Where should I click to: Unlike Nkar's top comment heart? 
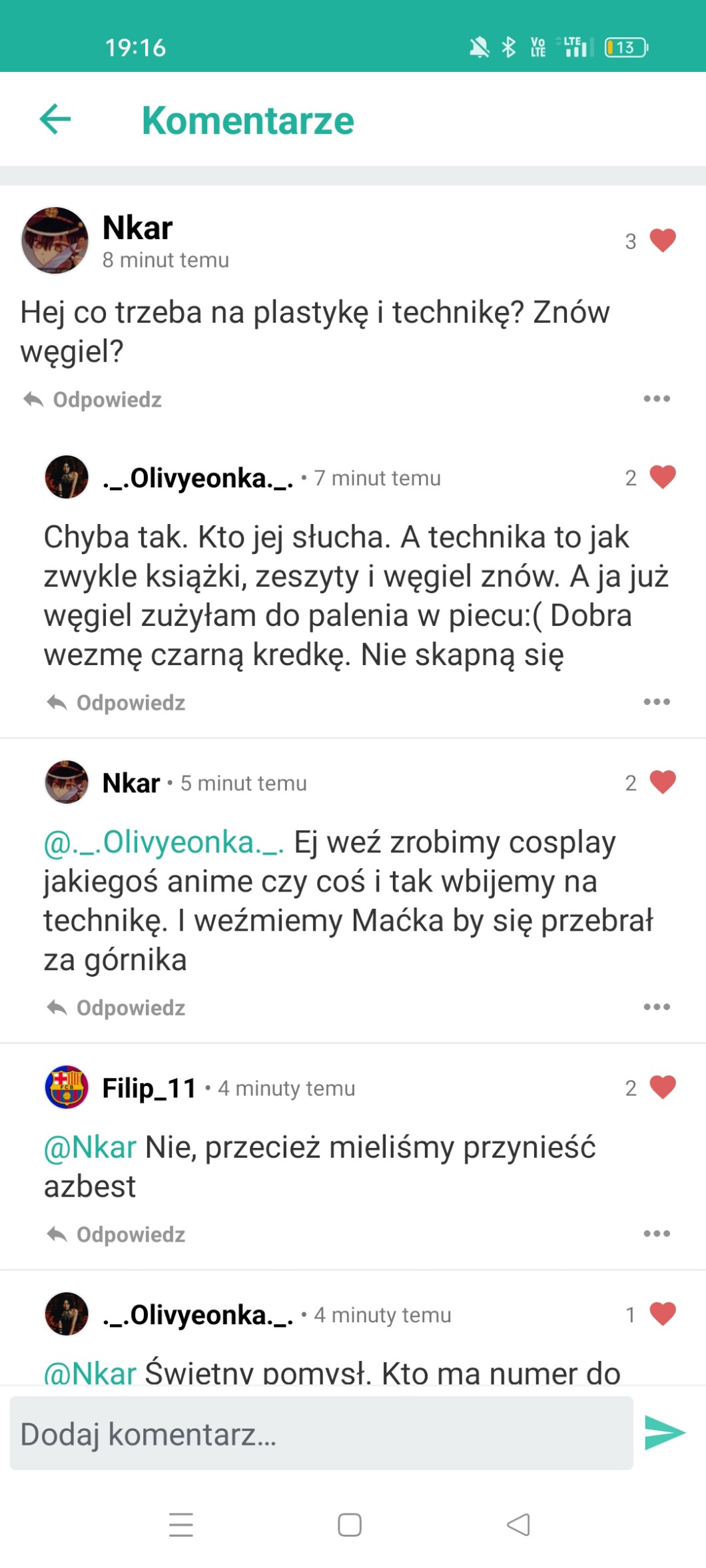point(663,240)
